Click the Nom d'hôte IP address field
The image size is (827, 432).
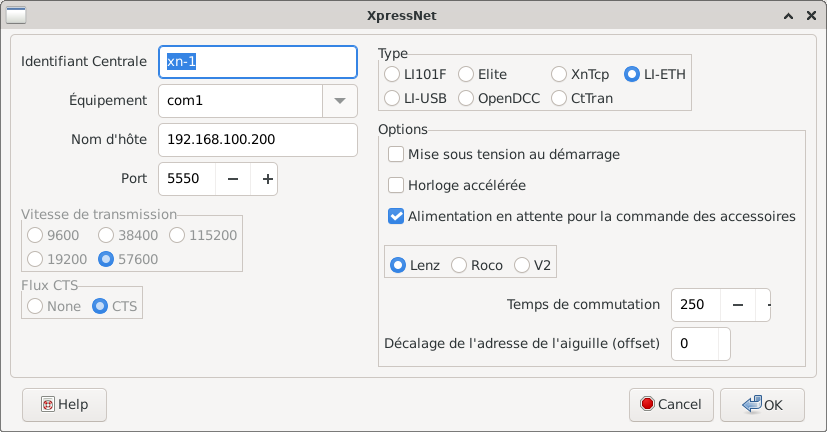tap(257, 140)
